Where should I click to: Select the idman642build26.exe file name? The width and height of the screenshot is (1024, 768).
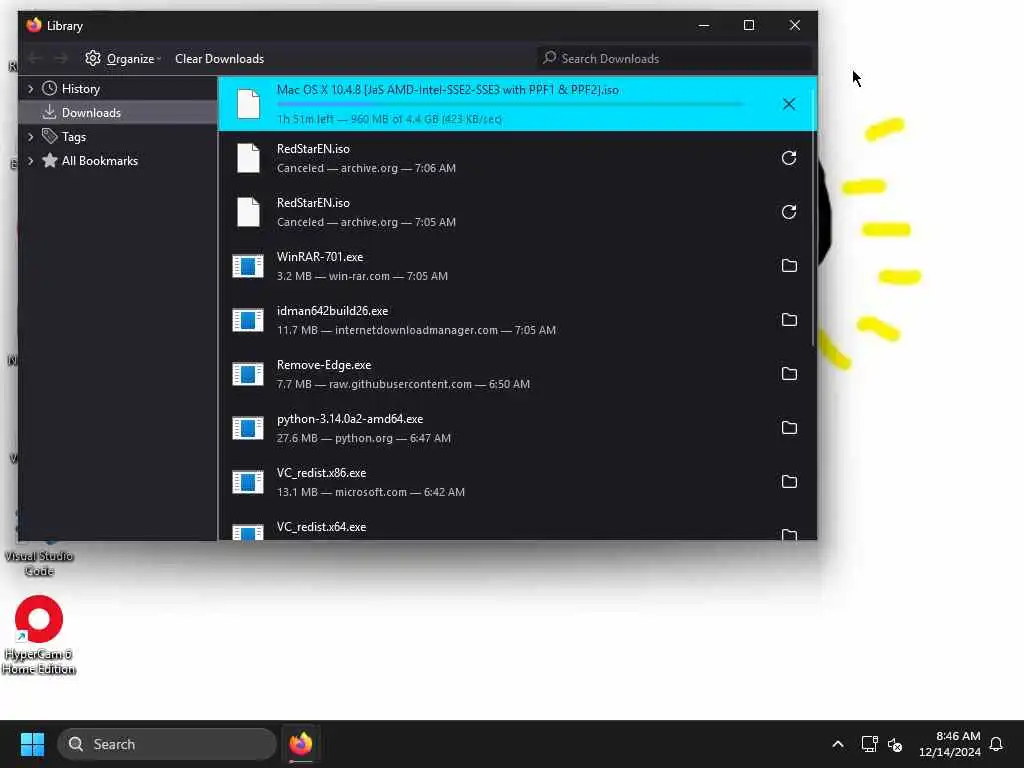click(x=332, y=311)
